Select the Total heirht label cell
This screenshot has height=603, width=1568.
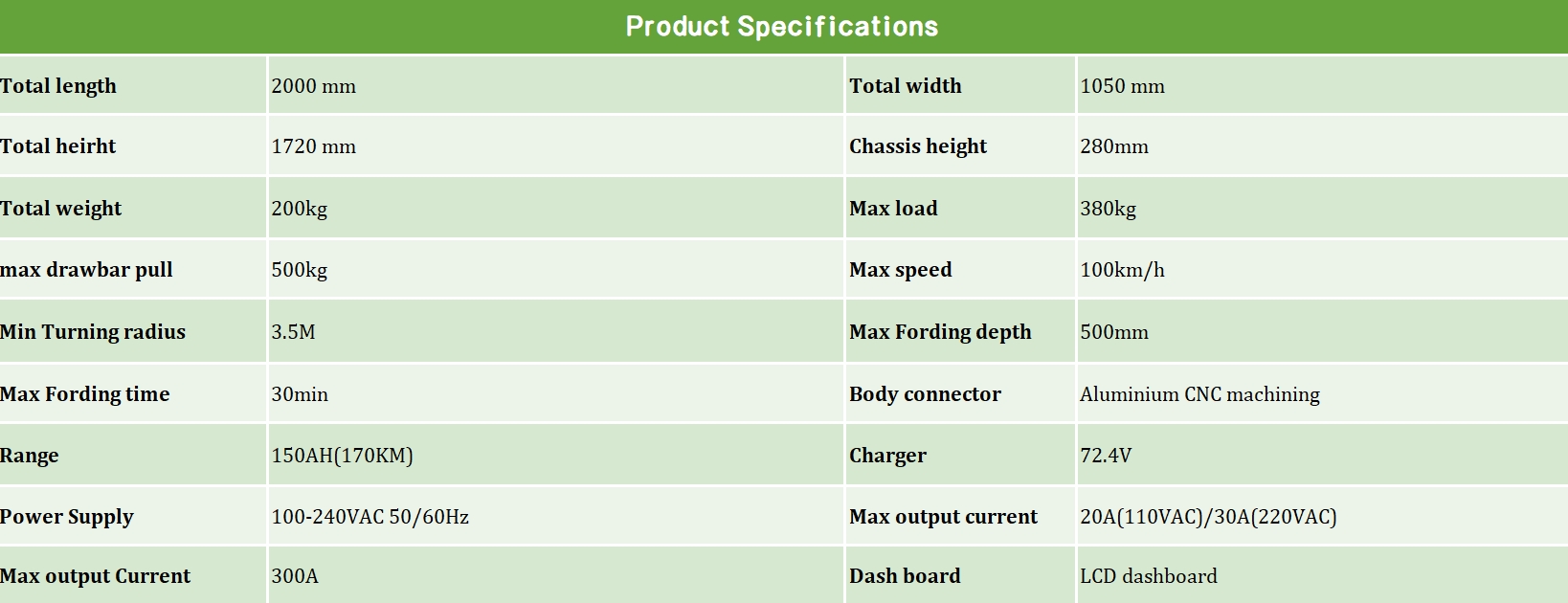tap(57, 146)
